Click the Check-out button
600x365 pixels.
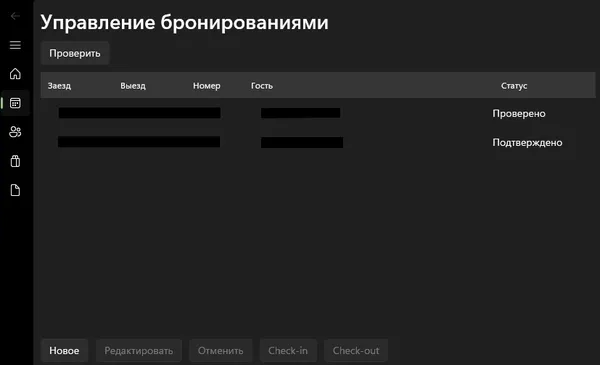click(356, 350)
